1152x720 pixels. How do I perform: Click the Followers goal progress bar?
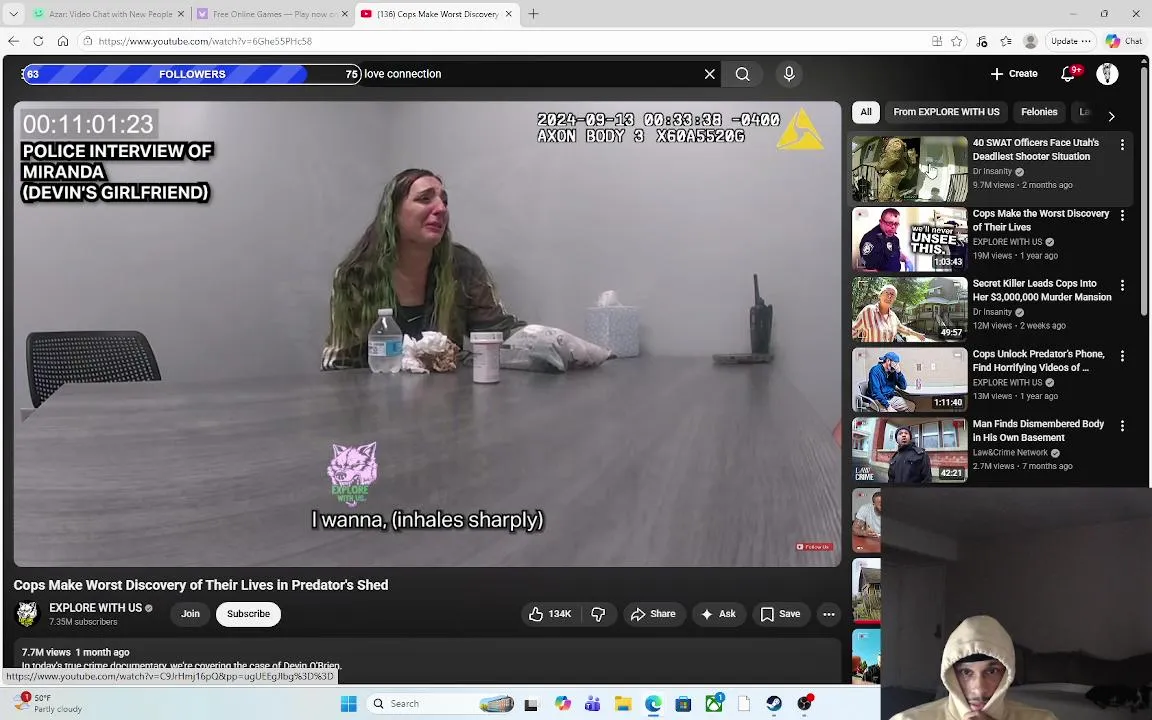tap(192, 74)
